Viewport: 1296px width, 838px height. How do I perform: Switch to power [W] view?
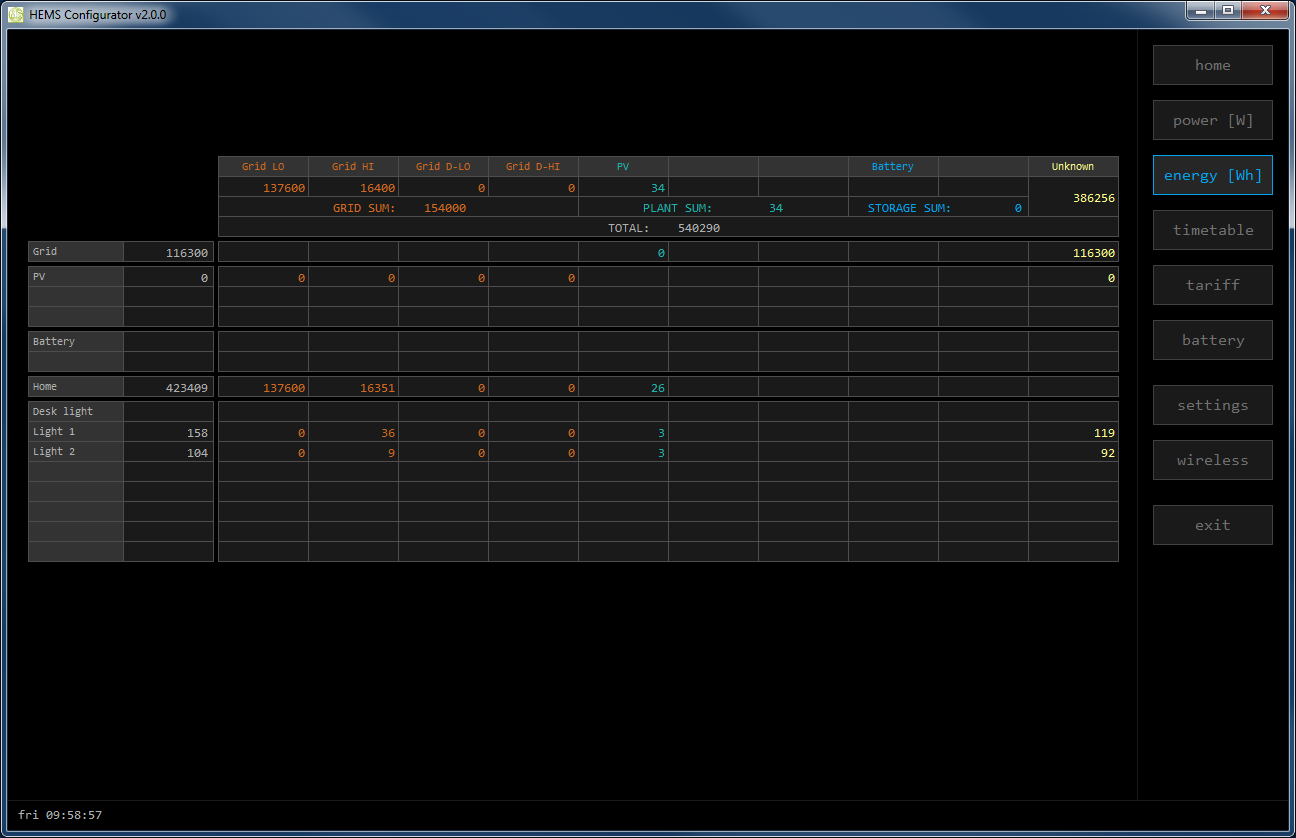coord(1212,120)
